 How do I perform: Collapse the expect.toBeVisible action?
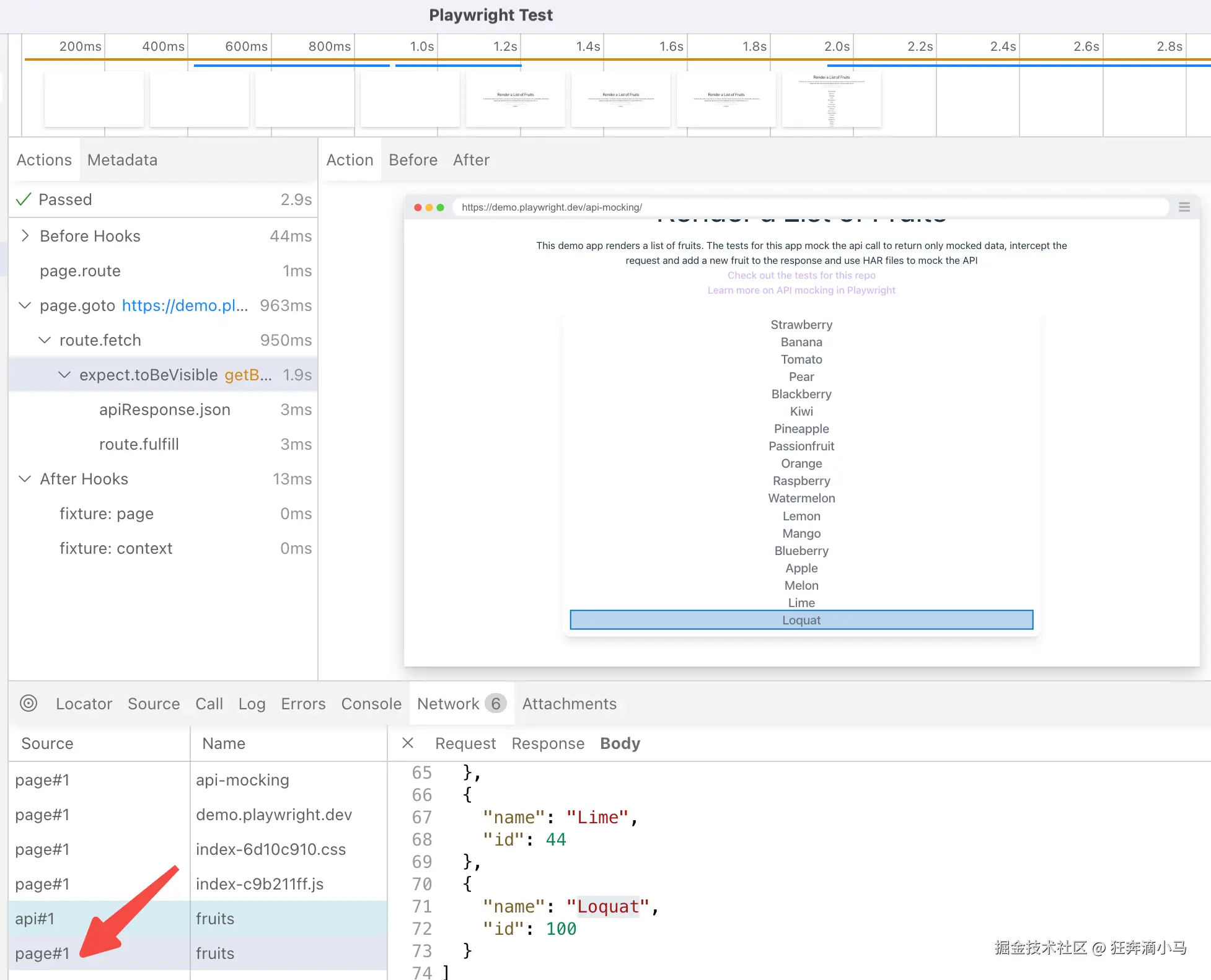(64, 375)
